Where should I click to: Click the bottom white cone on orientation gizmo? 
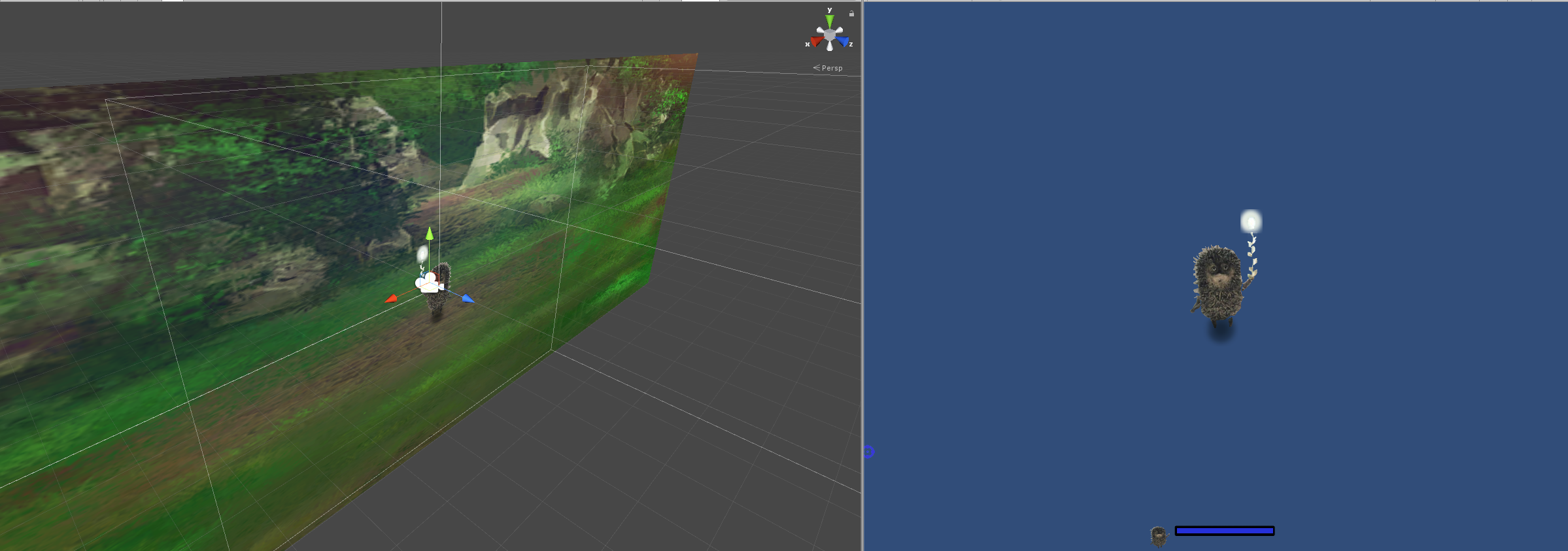(x=830, y=46)
